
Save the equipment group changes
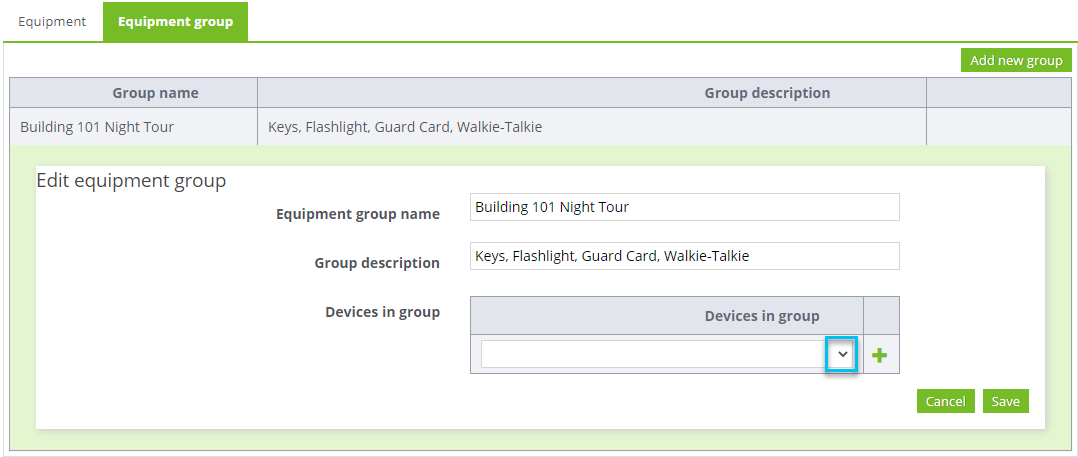coord(1005,401)
